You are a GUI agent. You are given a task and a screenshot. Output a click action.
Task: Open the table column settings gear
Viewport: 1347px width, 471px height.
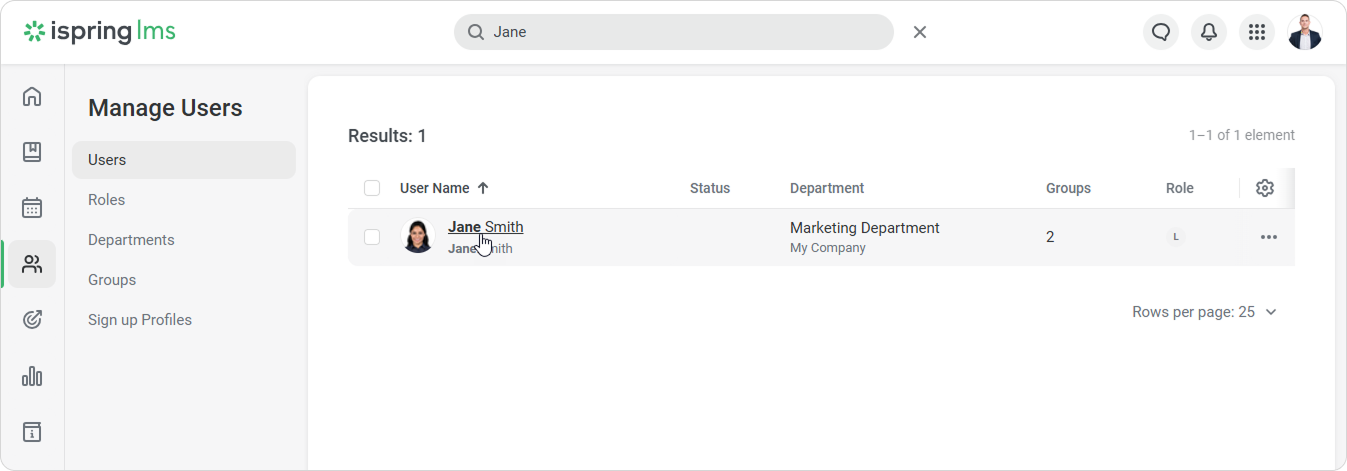1264,188
